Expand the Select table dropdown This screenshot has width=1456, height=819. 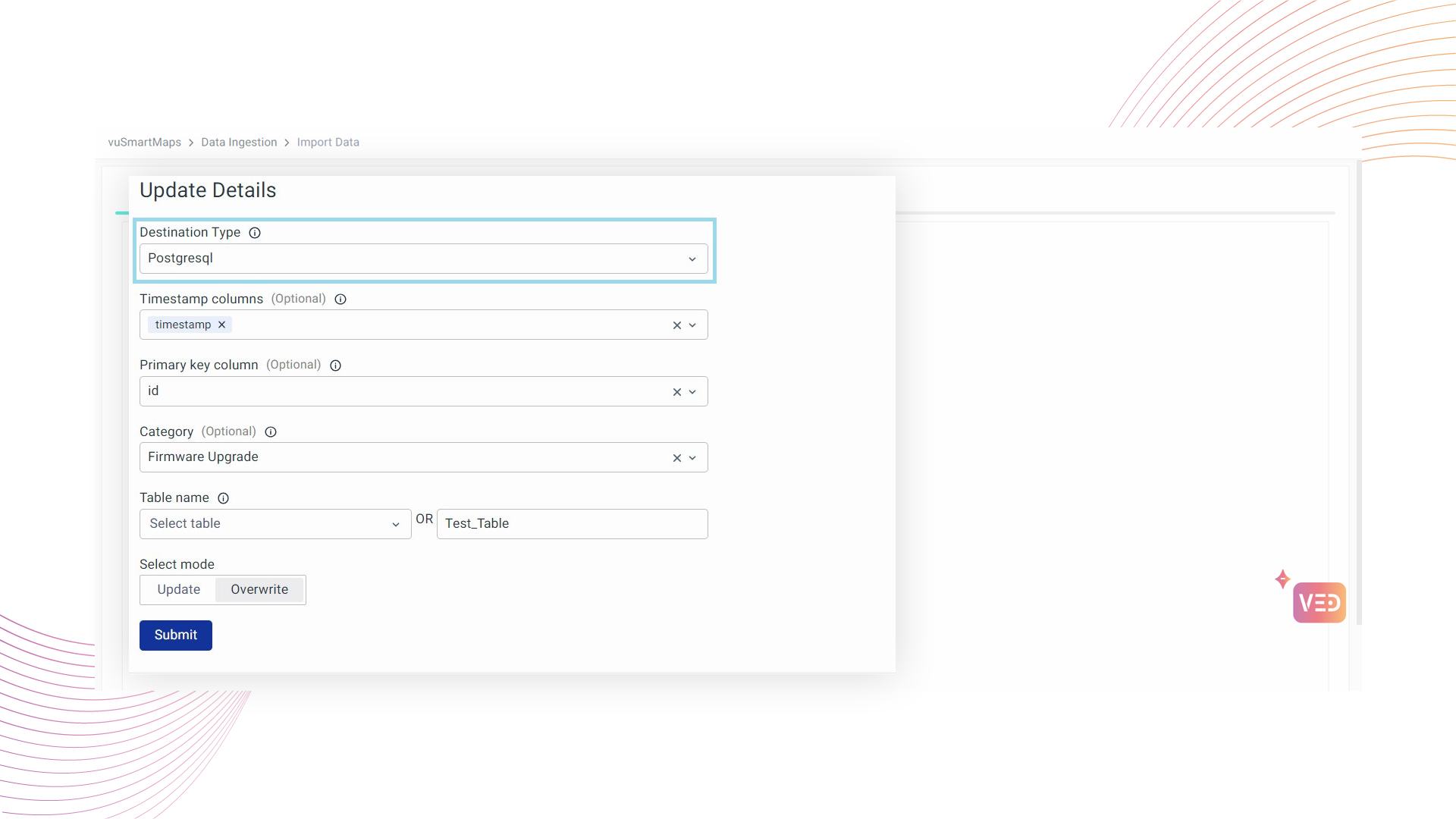click(x=275, y=524)
